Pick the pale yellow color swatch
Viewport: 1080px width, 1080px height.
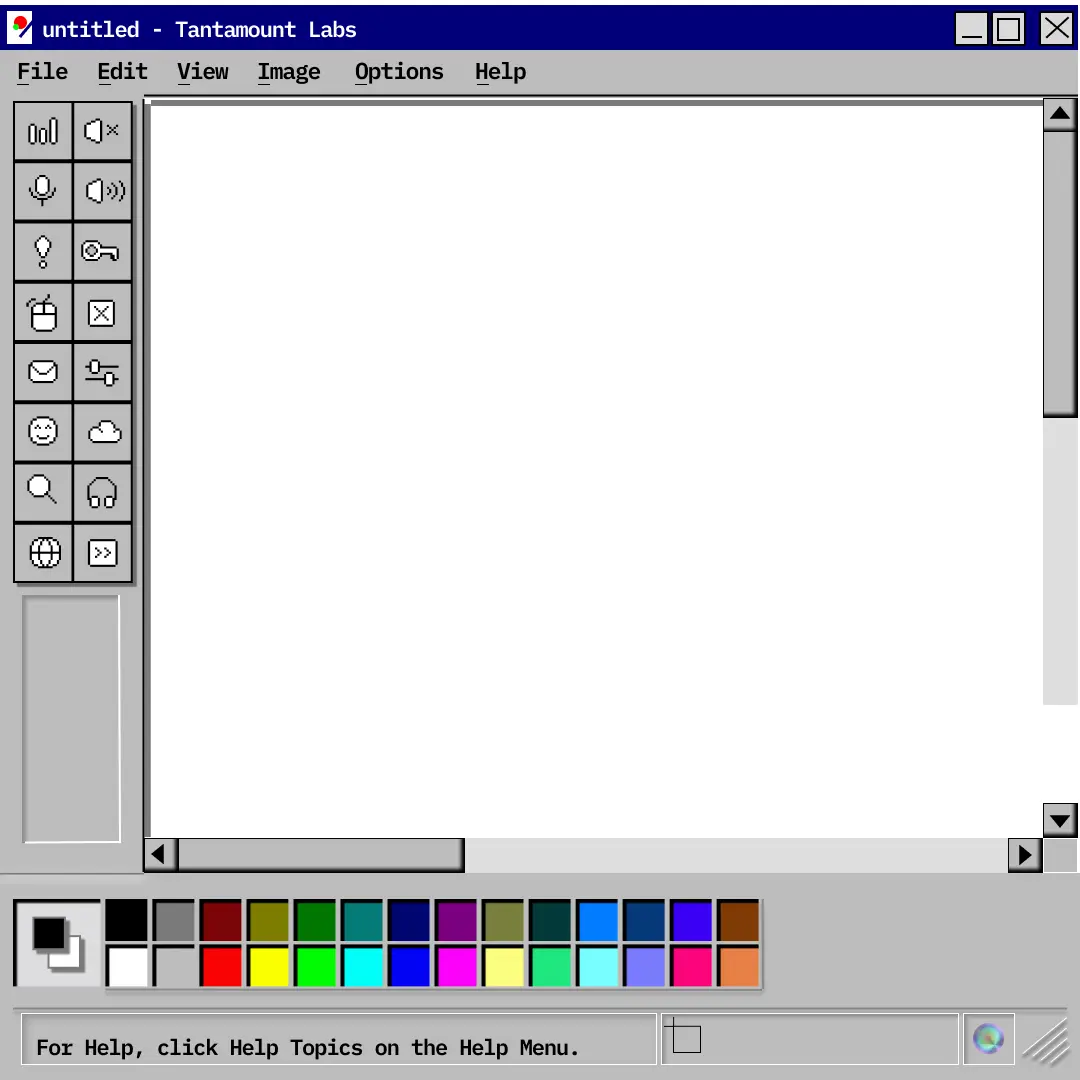click(x=503, y=966)
